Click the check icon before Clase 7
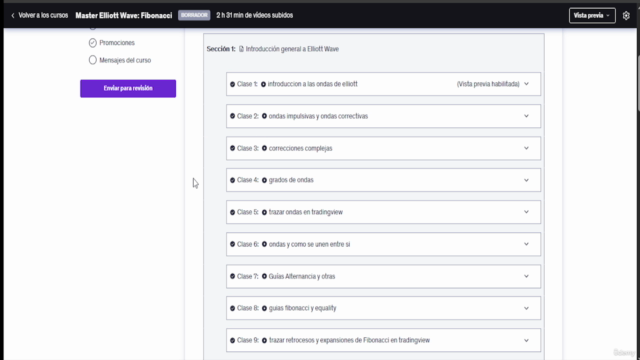This screenshot has height=360, width=640. 232,276
